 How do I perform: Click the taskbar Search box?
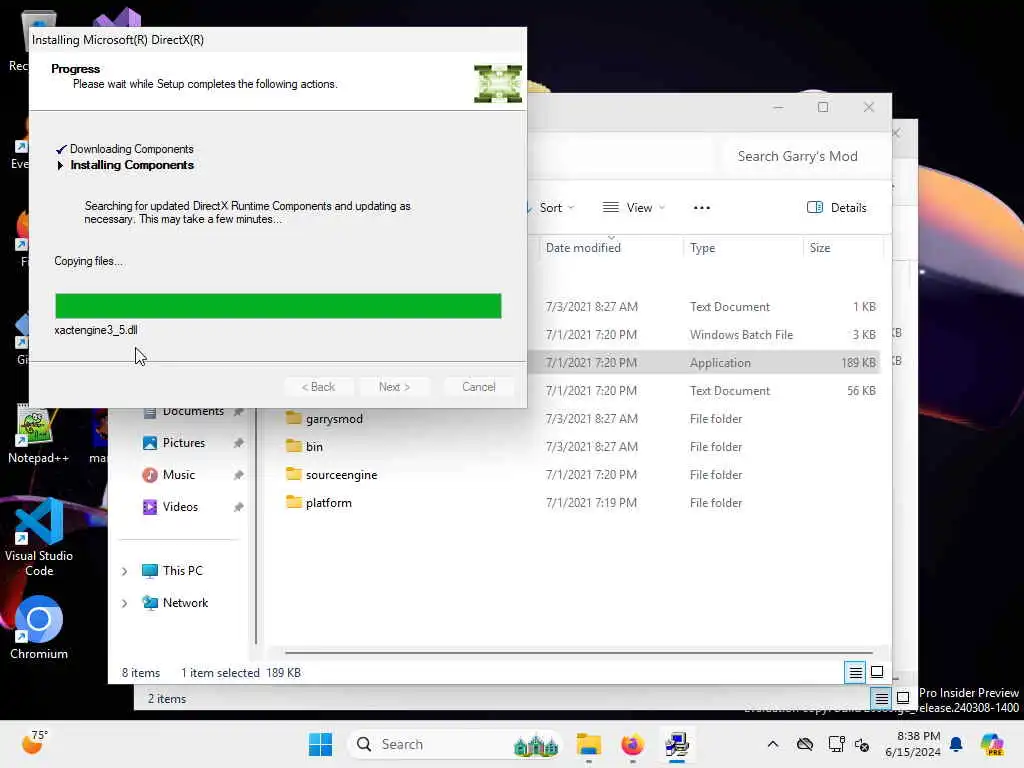click(455, 744)
